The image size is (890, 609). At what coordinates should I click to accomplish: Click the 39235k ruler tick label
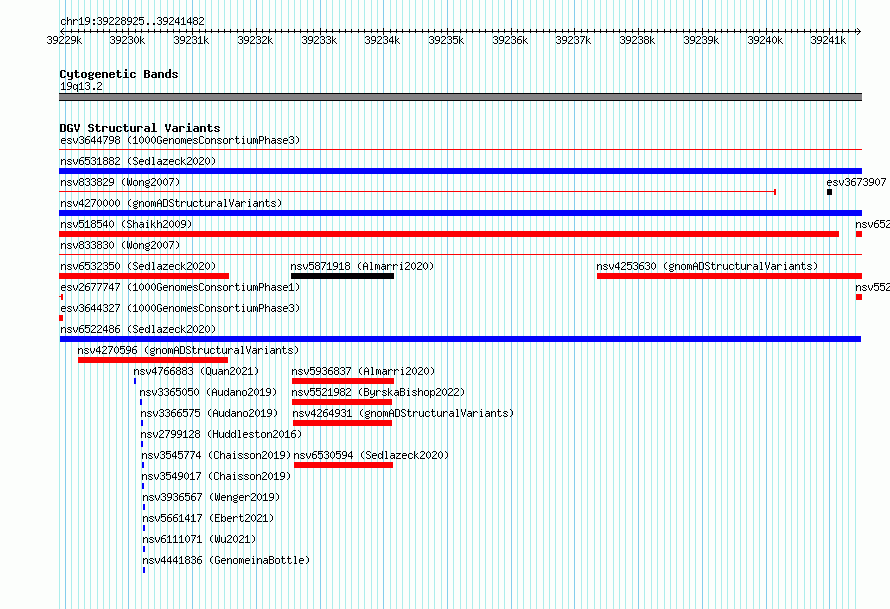click(x=446, y=41)
